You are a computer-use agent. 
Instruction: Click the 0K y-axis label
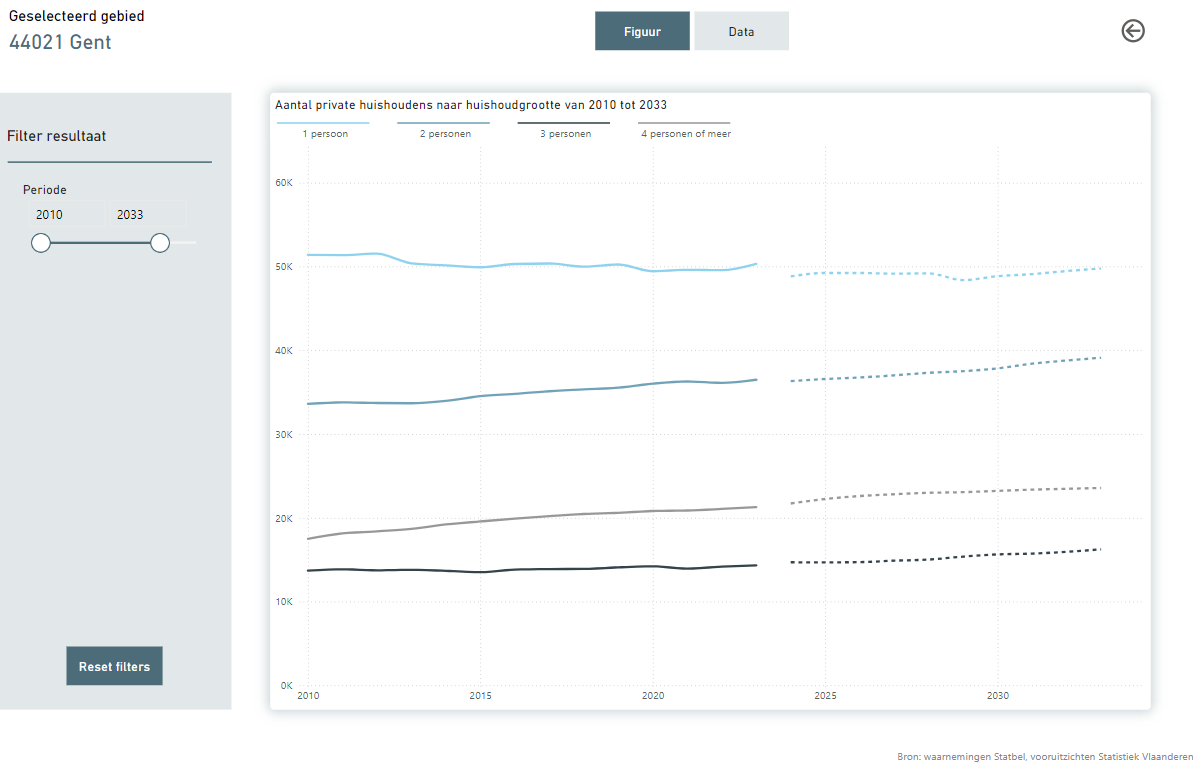[286, 686]
